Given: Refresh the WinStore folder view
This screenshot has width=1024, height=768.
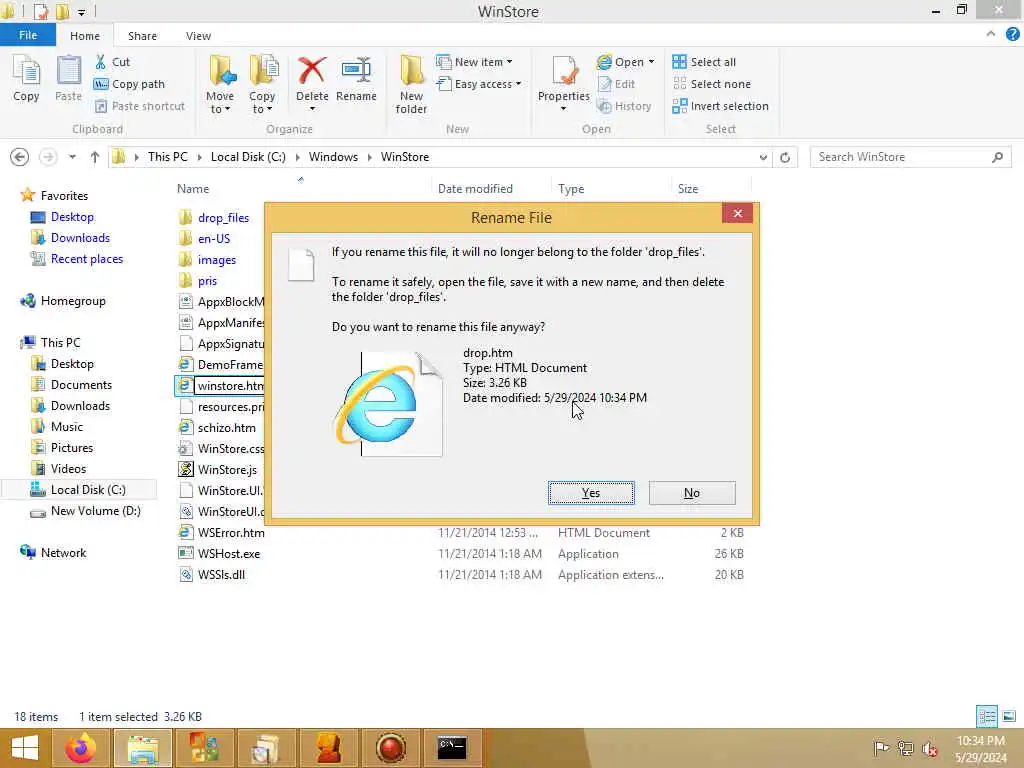Looking at the screenshot, I should coord(785,157).
